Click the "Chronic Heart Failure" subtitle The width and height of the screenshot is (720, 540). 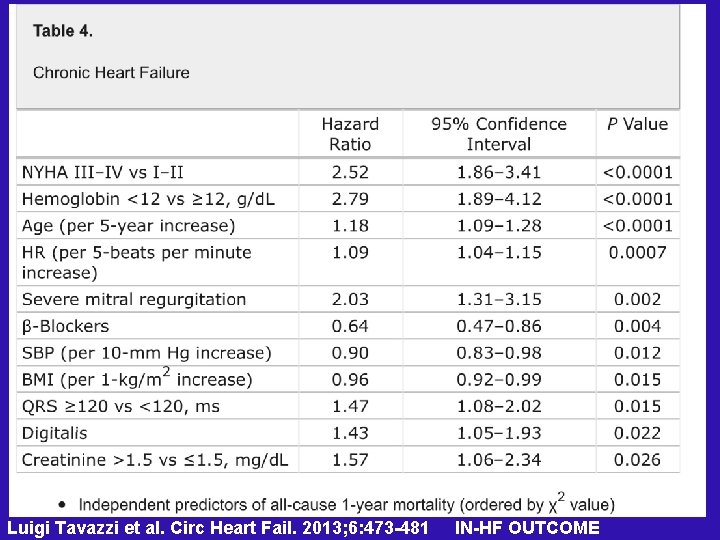(x=111, y=72)
